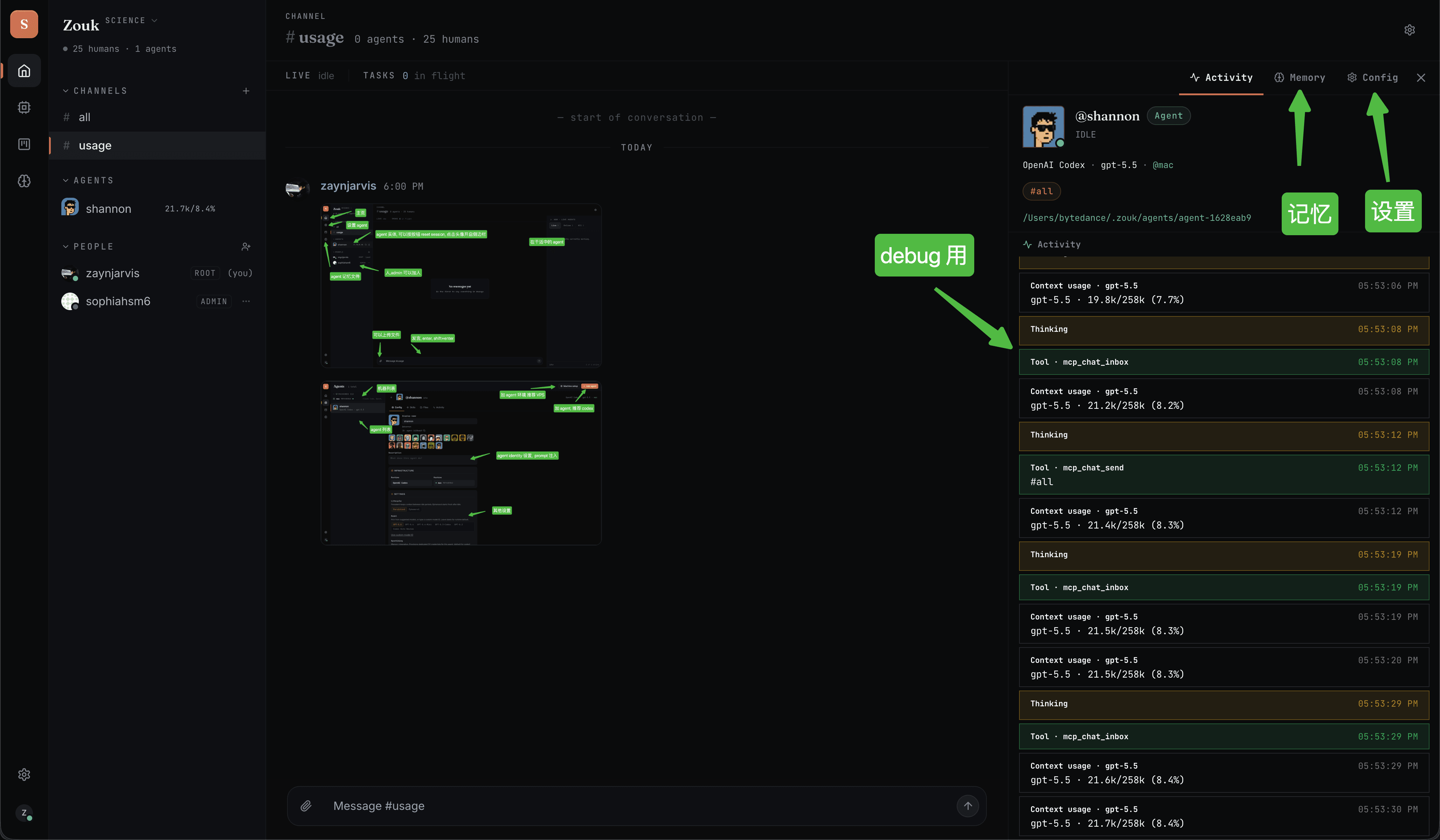This screenshot has width=1440, height=840.
Task: Collapse the CHANNELS section
Action: (x=66, y=91)
